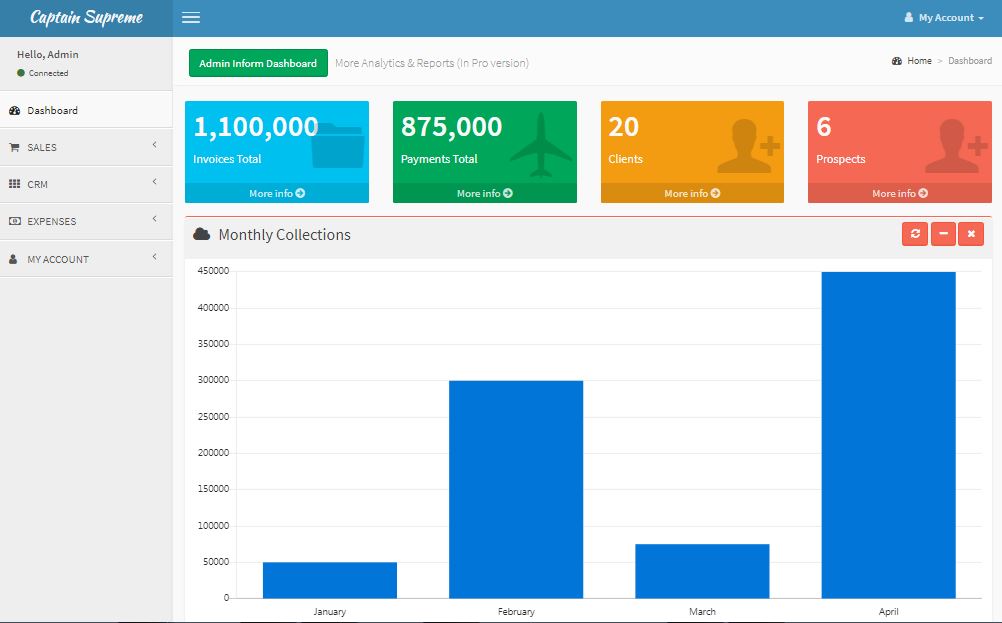Go to Home in the breadcrumb
The width and height of the screenshot is (1002, 623).
click(x=918, y=61)
